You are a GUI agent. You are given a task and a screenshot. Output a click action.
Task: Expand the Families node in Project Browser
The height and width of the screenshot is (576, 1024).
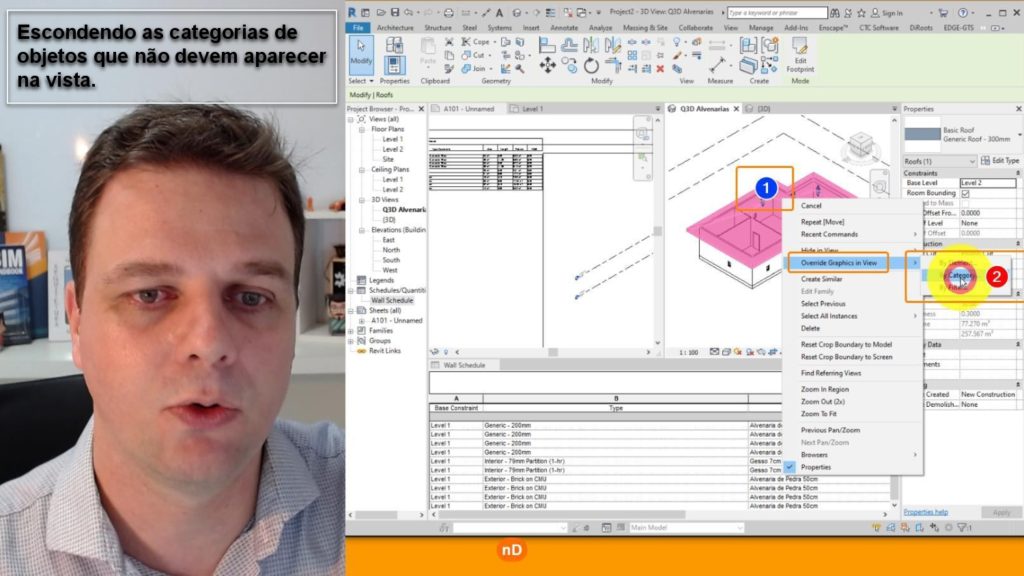tap(351, 330)
